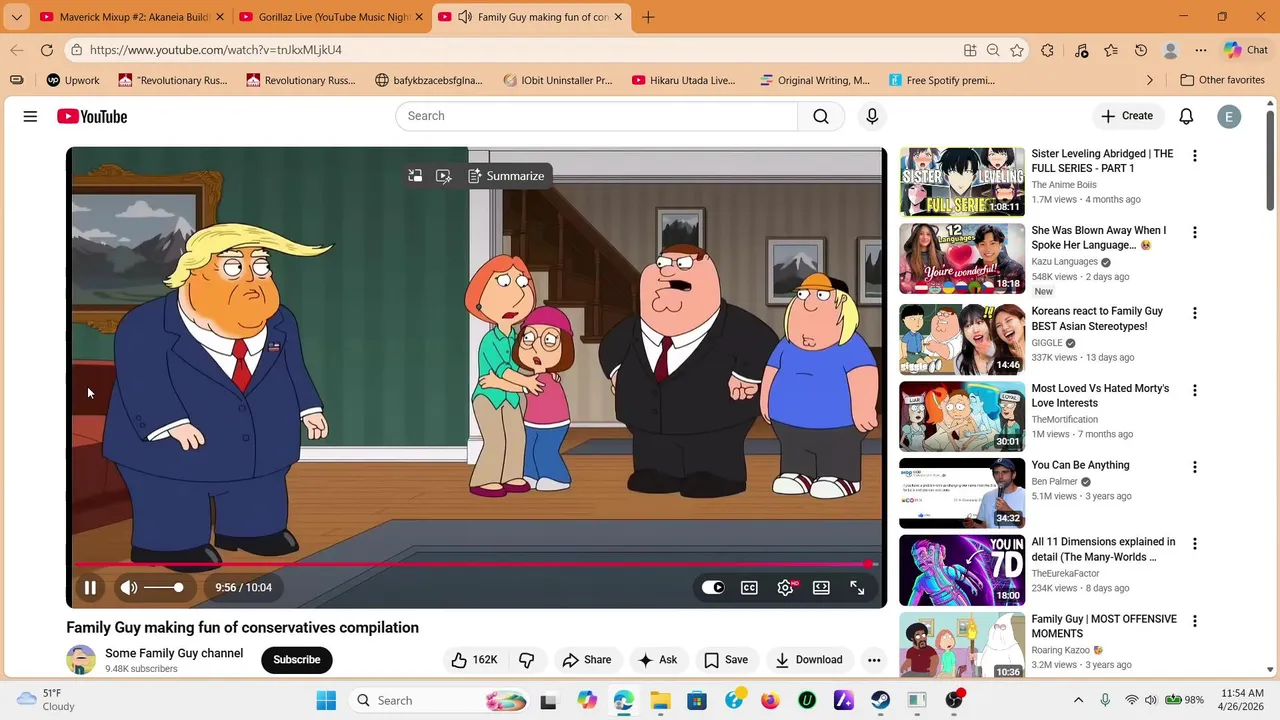
Task: Click the YouTube search magnifier button
Action: point(821,116)
